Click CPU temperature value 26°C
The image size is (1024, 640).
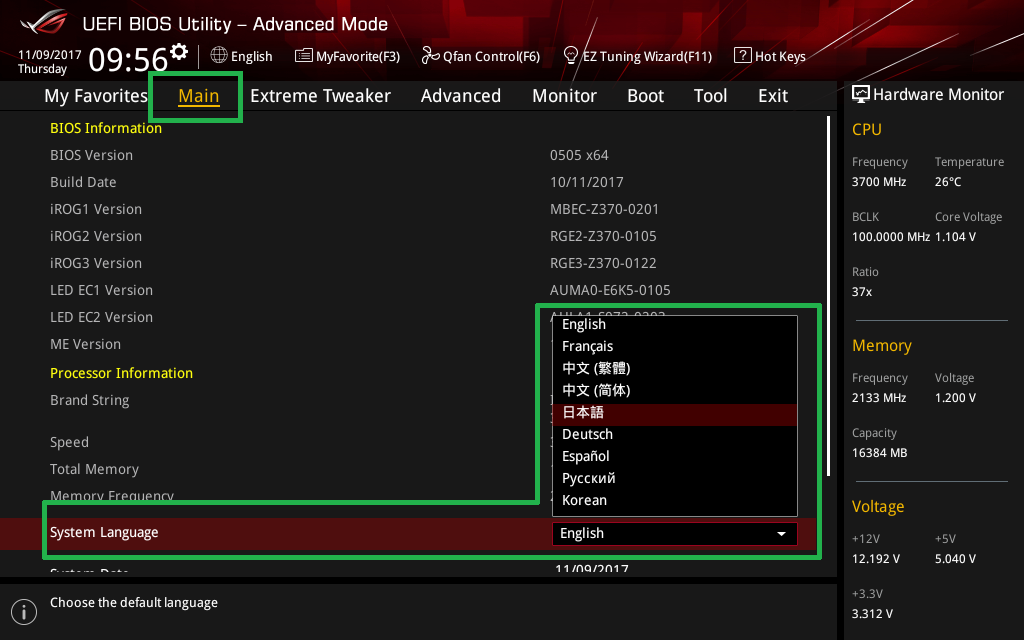pos(948,182)
